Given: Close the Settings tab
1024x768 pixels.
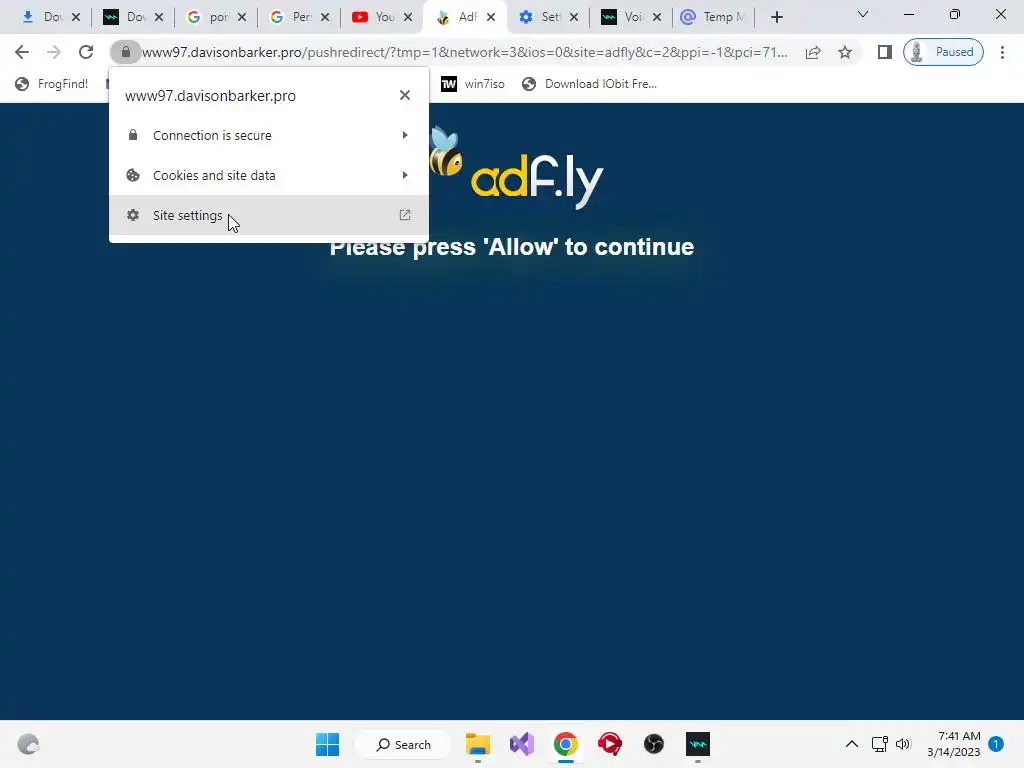Looking at the screenshot, I should click(574, 17).
